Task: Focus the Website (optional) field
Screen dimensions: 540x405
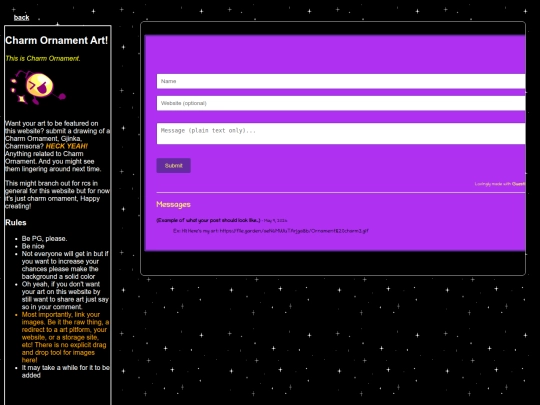Action: click(341, 103)
